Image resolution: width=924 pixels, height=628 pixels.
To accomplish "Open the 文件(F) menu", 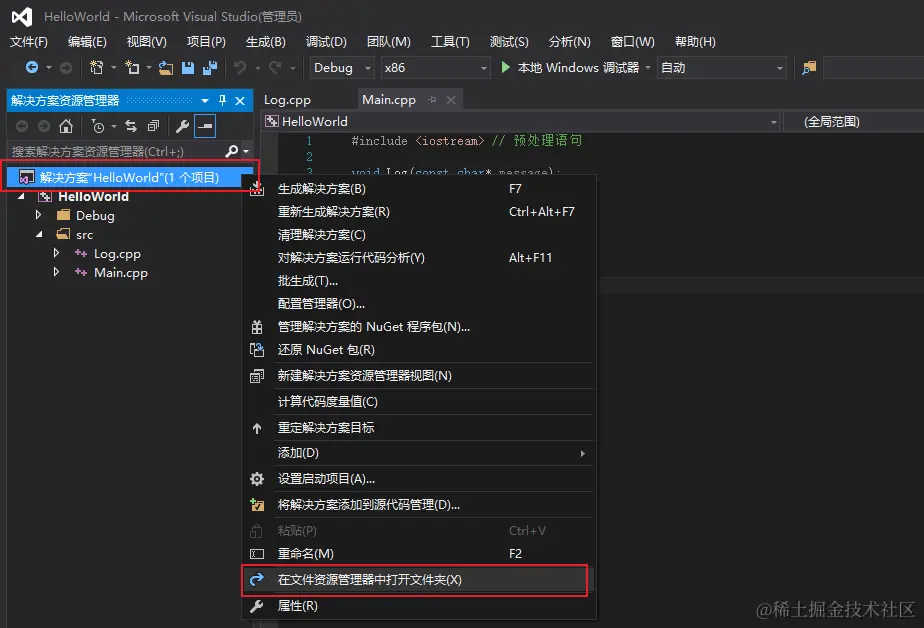I will click(29, 42).
